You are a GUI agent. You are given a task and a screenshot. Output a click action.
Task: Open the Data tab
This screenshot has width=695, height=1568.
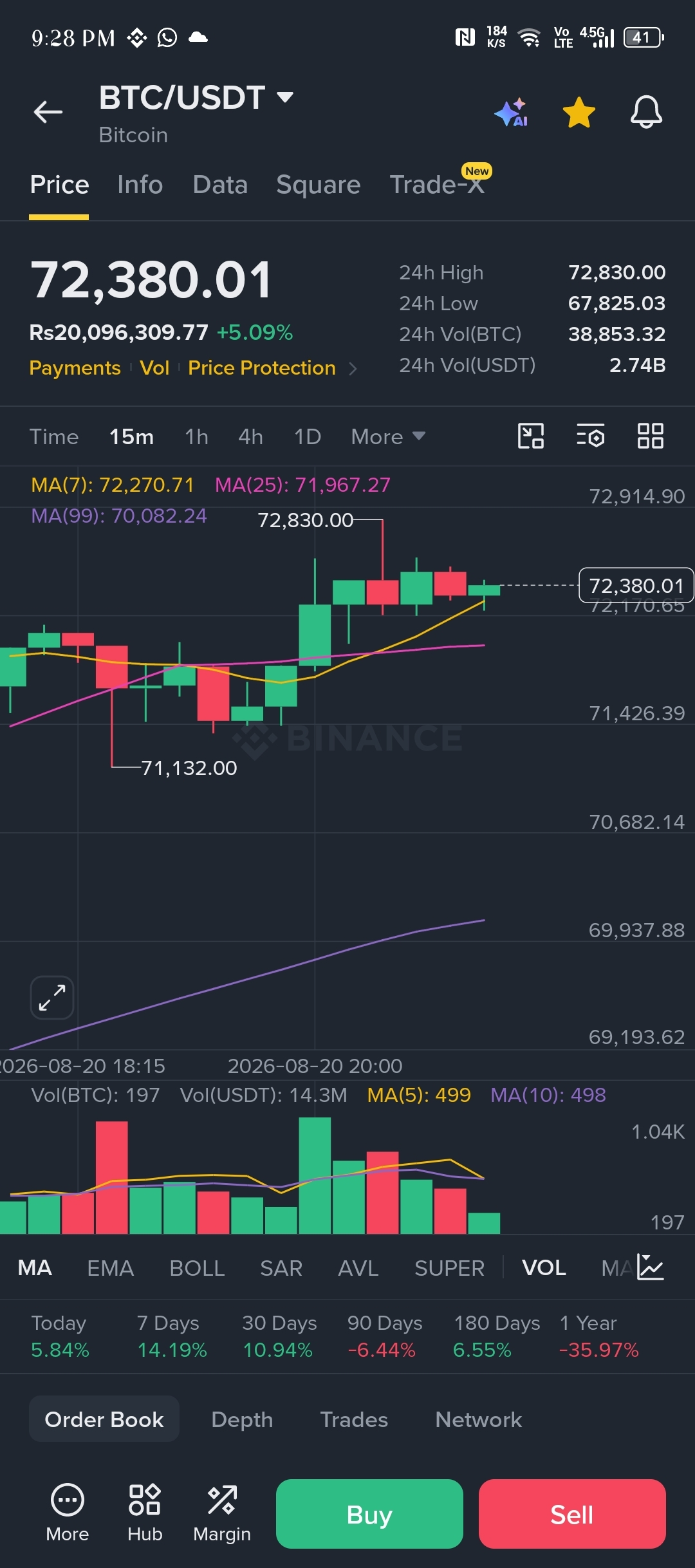point(220,185)
